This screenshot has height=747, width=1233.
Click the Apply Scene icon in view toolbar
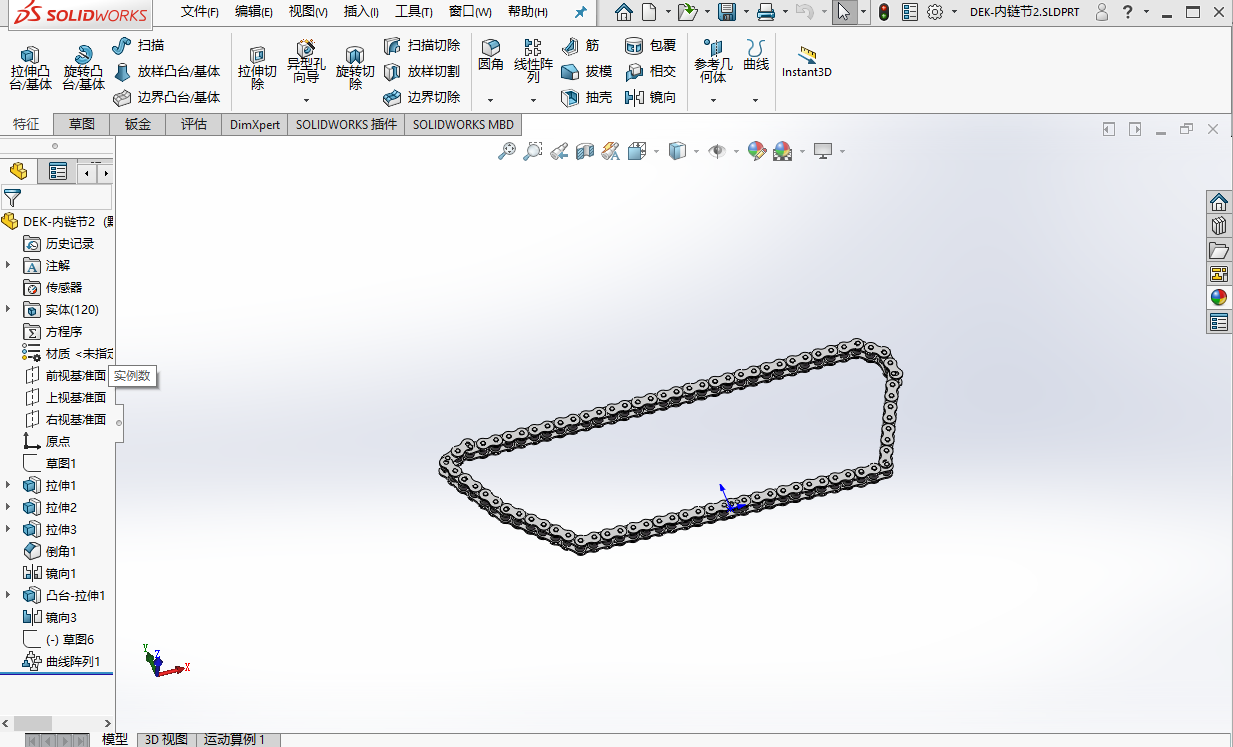point(783,151)
